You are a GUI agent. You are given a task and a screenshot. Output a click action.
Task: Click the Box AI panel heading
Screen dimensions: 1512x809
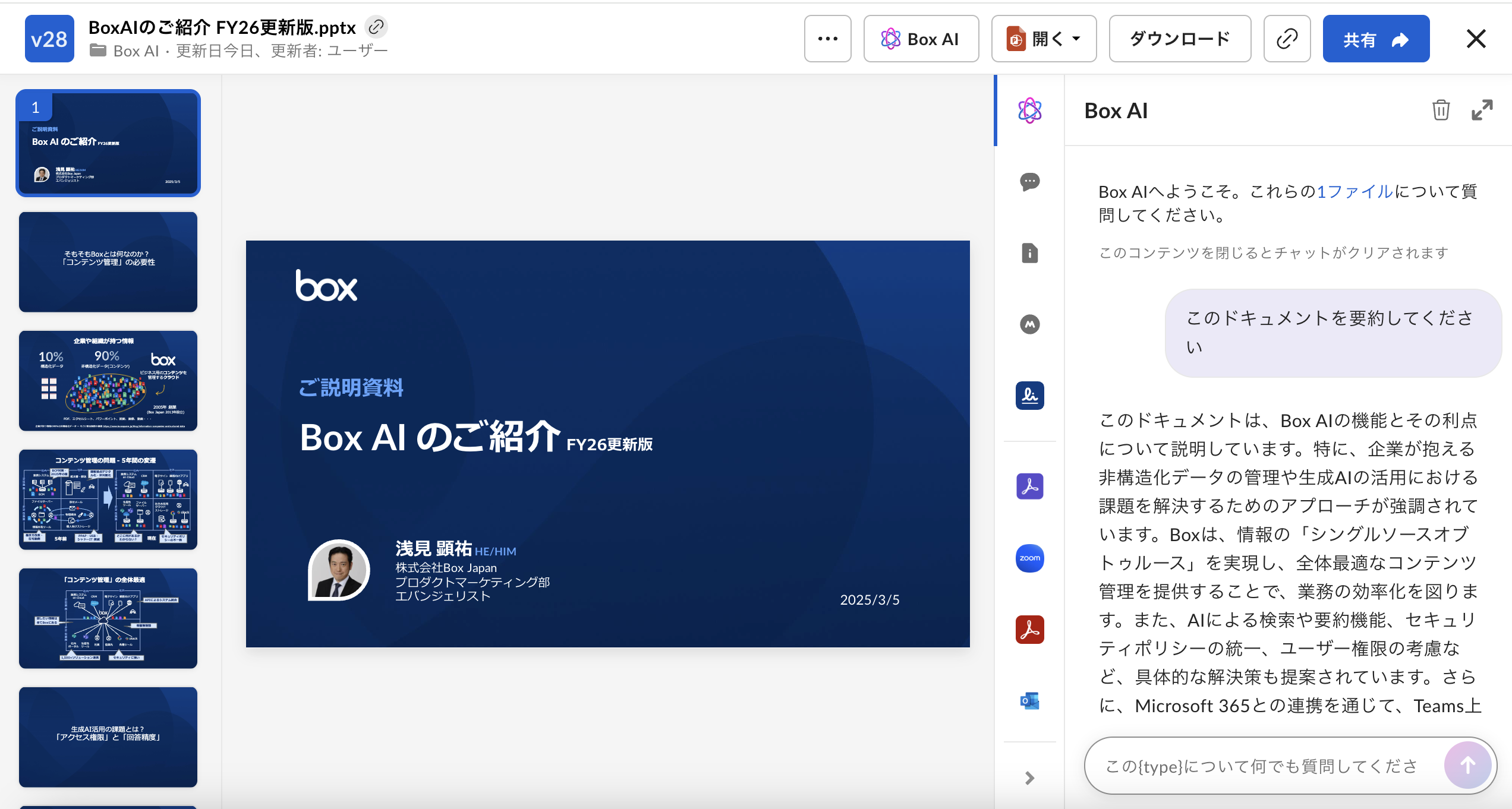[1116, 110]
